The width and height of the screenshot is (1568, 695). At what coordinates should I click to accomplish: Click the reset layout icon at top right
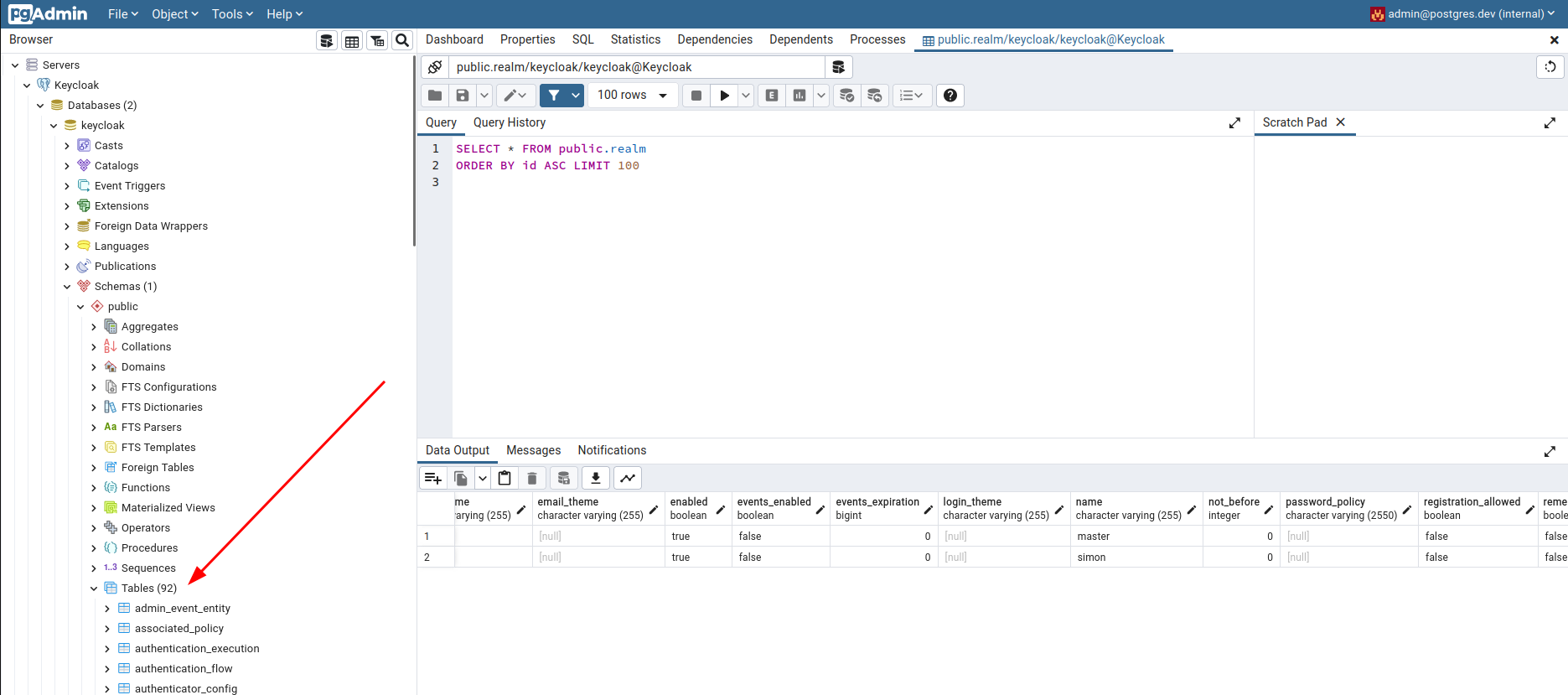point(1550,67)
